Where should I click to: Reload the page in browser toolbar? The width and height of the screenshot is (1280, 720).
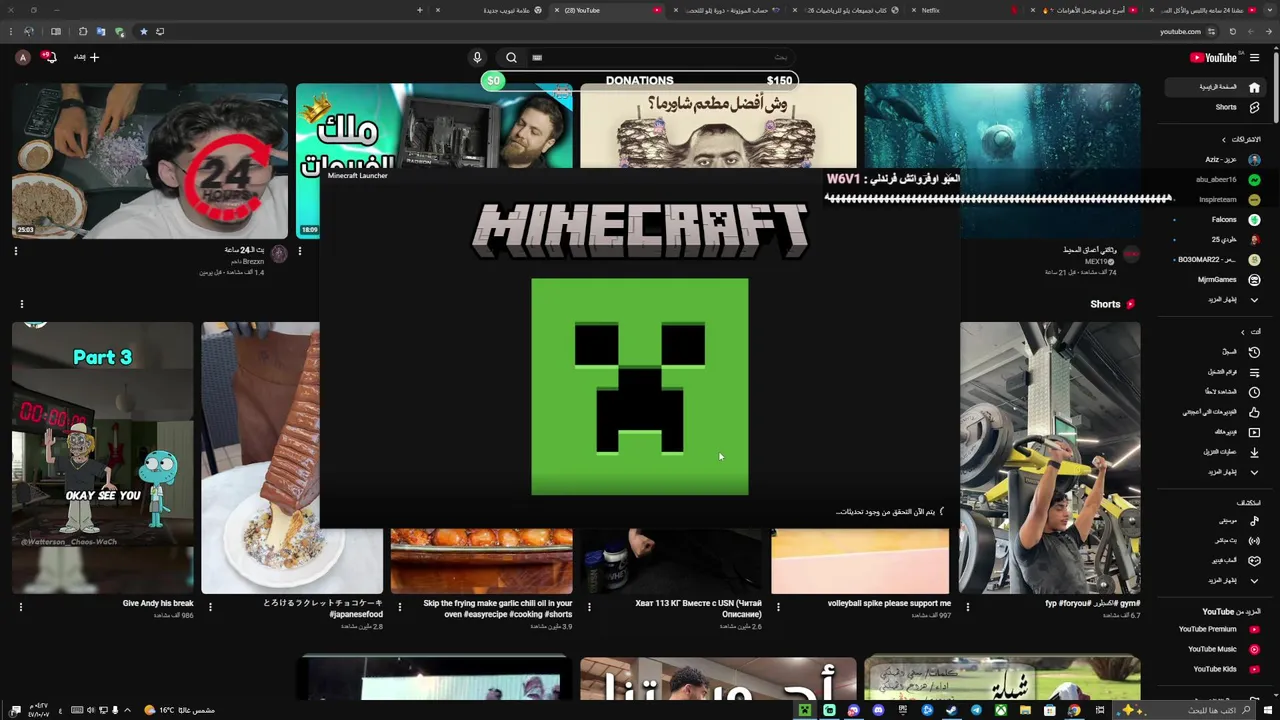pyautogui.click(x=1232, y=31)
